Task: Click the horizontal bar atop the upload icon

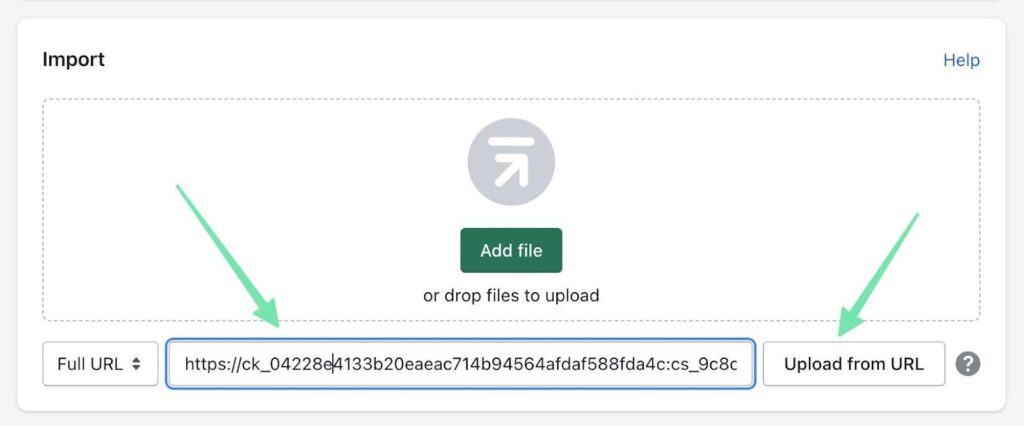Action: tap(511, 141)
